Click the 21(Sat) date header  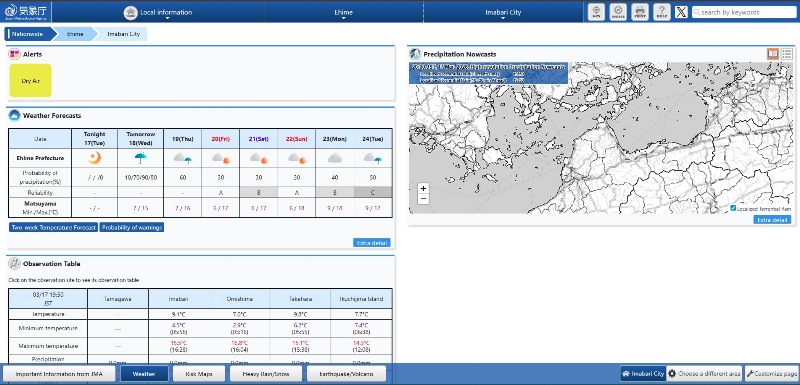tap(258, 138)
